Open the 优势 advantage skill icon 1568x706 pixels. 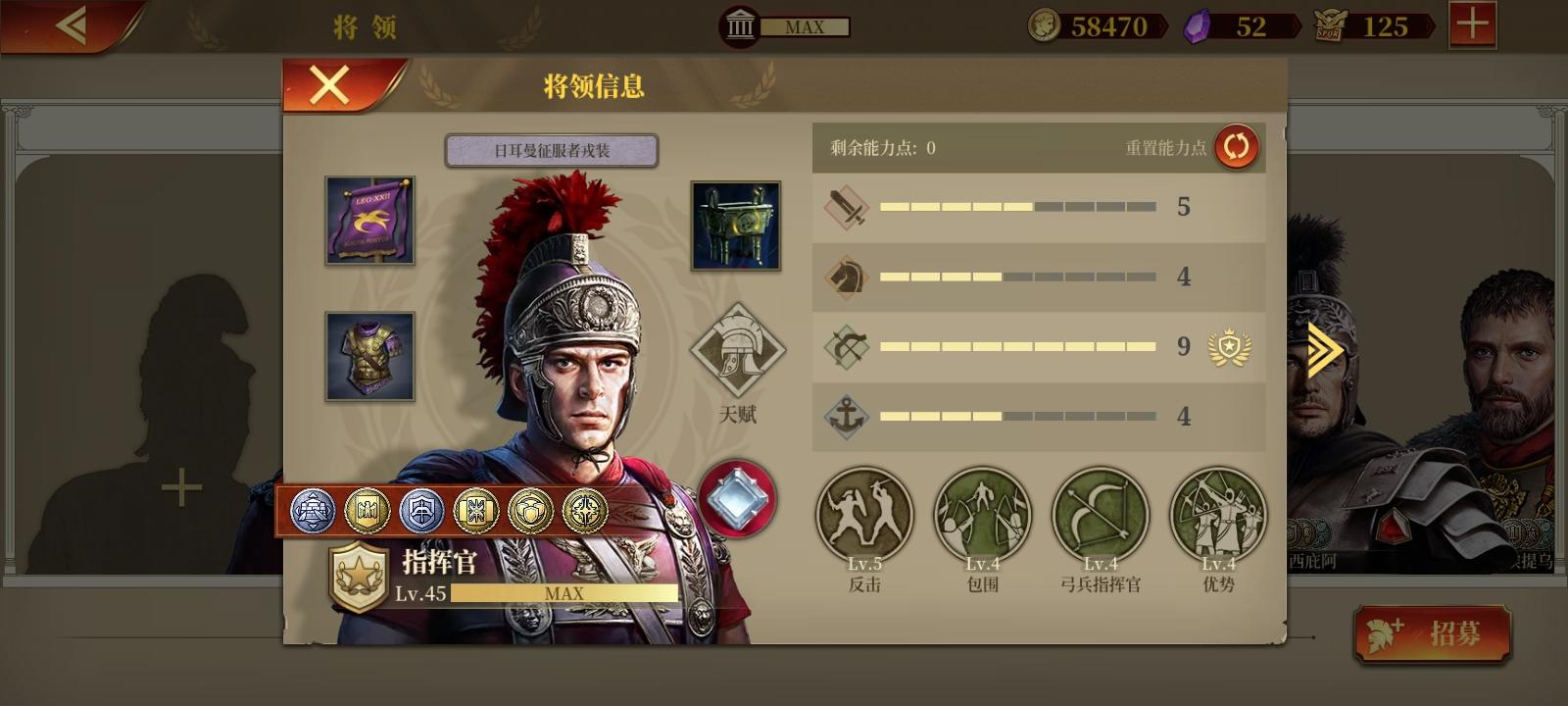click(1218, 516)
